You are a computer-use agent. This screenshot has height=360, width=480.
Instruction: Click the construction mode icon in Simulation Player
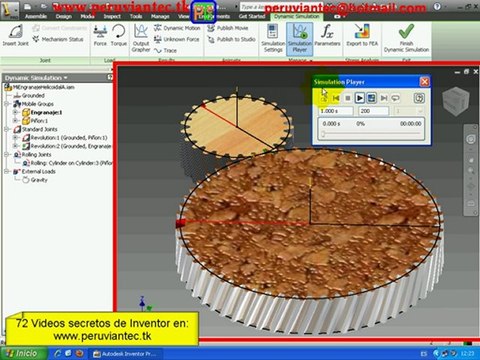click(x=324, y=98)
